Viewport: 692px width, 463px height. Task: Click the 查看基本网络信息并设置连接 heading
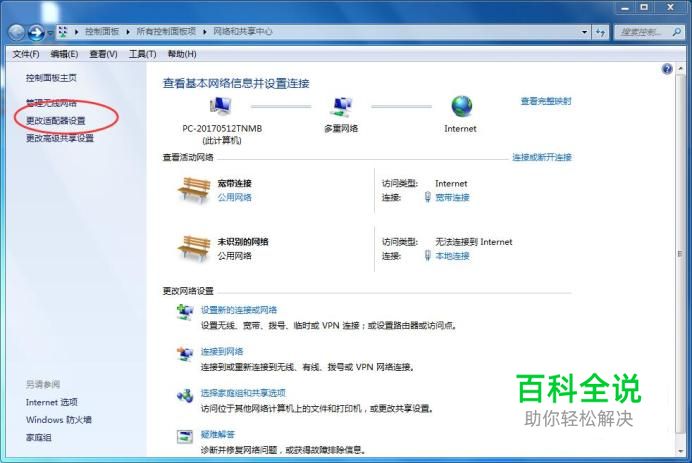[x=236, y=83]
